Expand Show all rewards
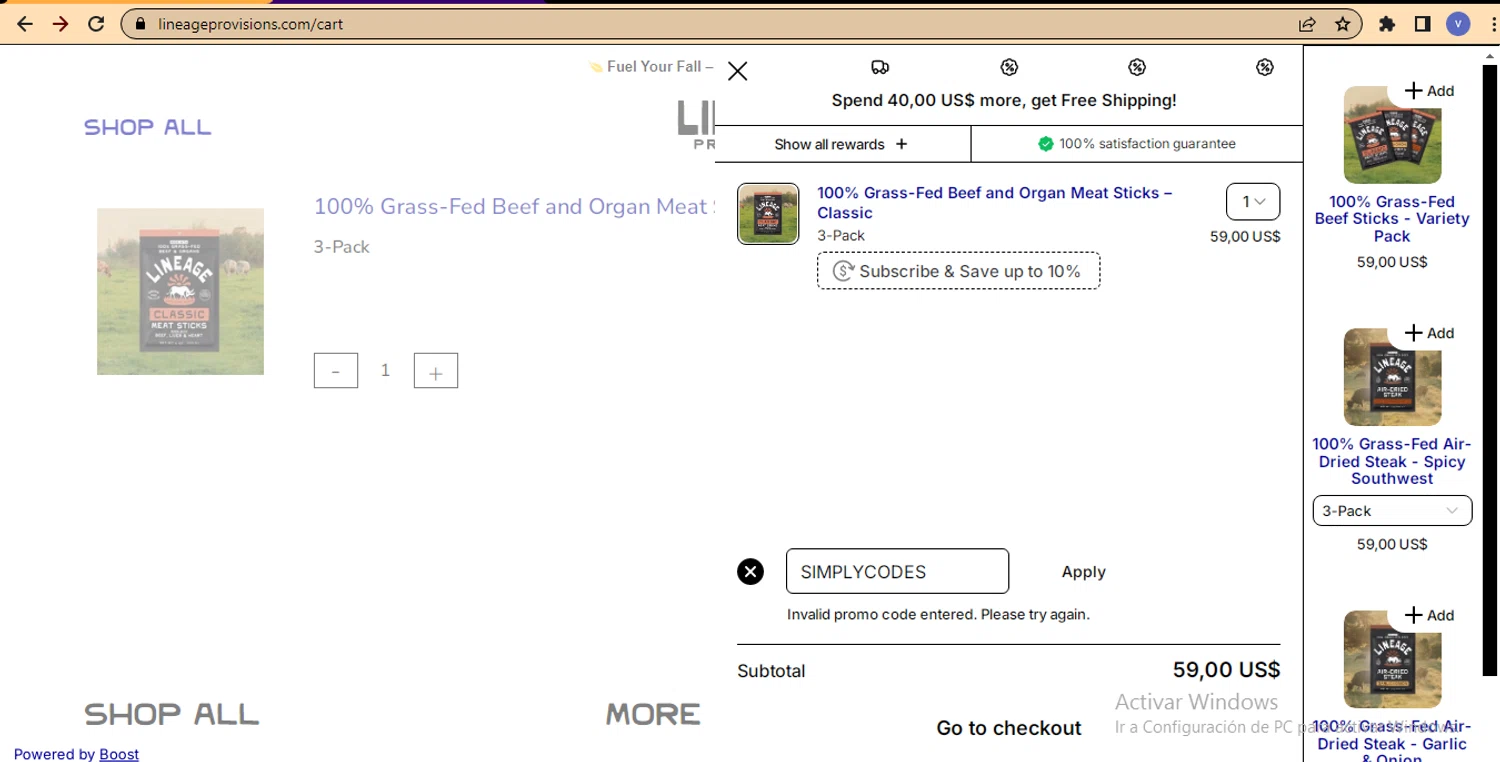The image size is (1500, 762). click(x=842, y=144)
